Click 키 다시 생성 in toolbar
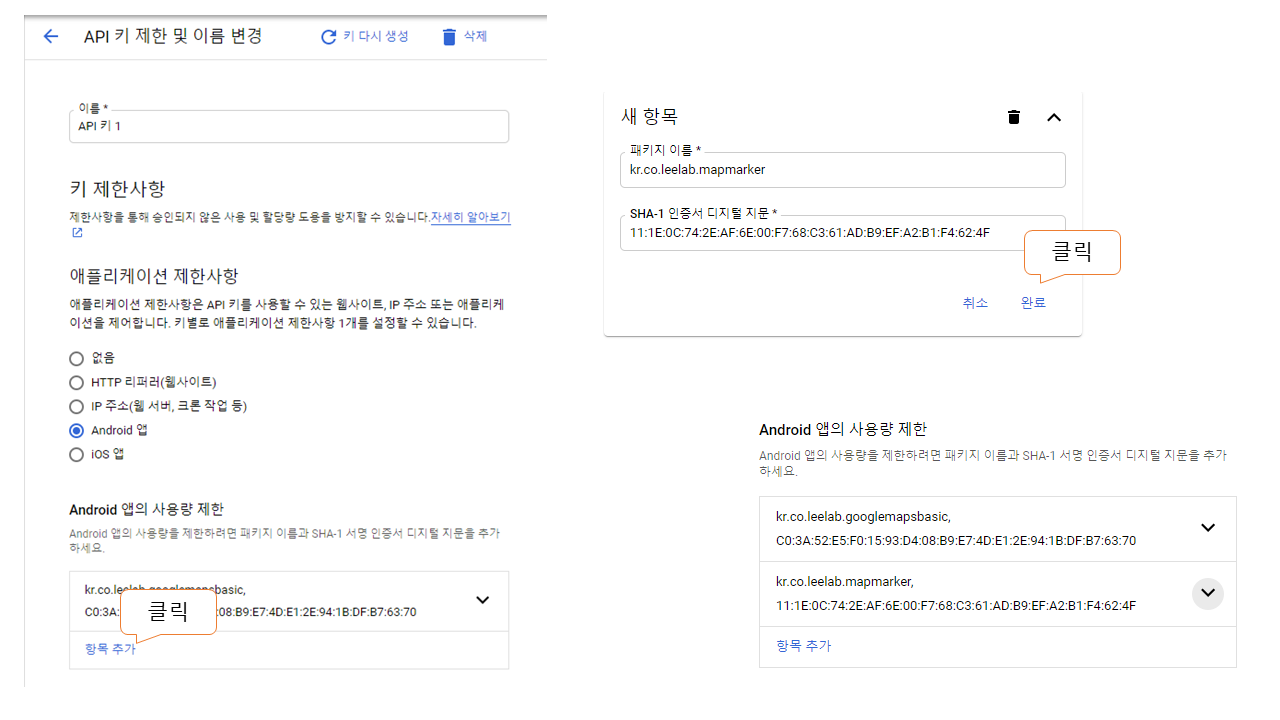Image resolution: width=1280 pixels, height=720 pixels. coord(375,36)
